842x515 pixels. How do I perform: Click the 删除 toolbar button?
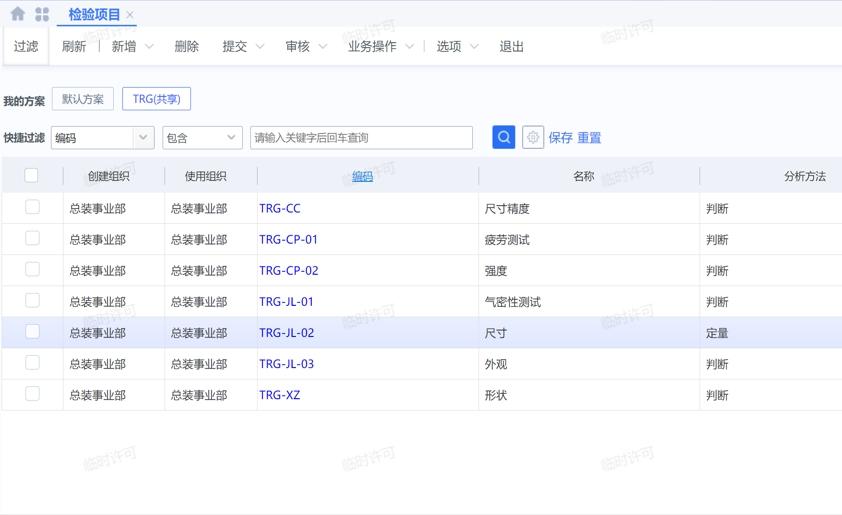click(x=186, y=46)
